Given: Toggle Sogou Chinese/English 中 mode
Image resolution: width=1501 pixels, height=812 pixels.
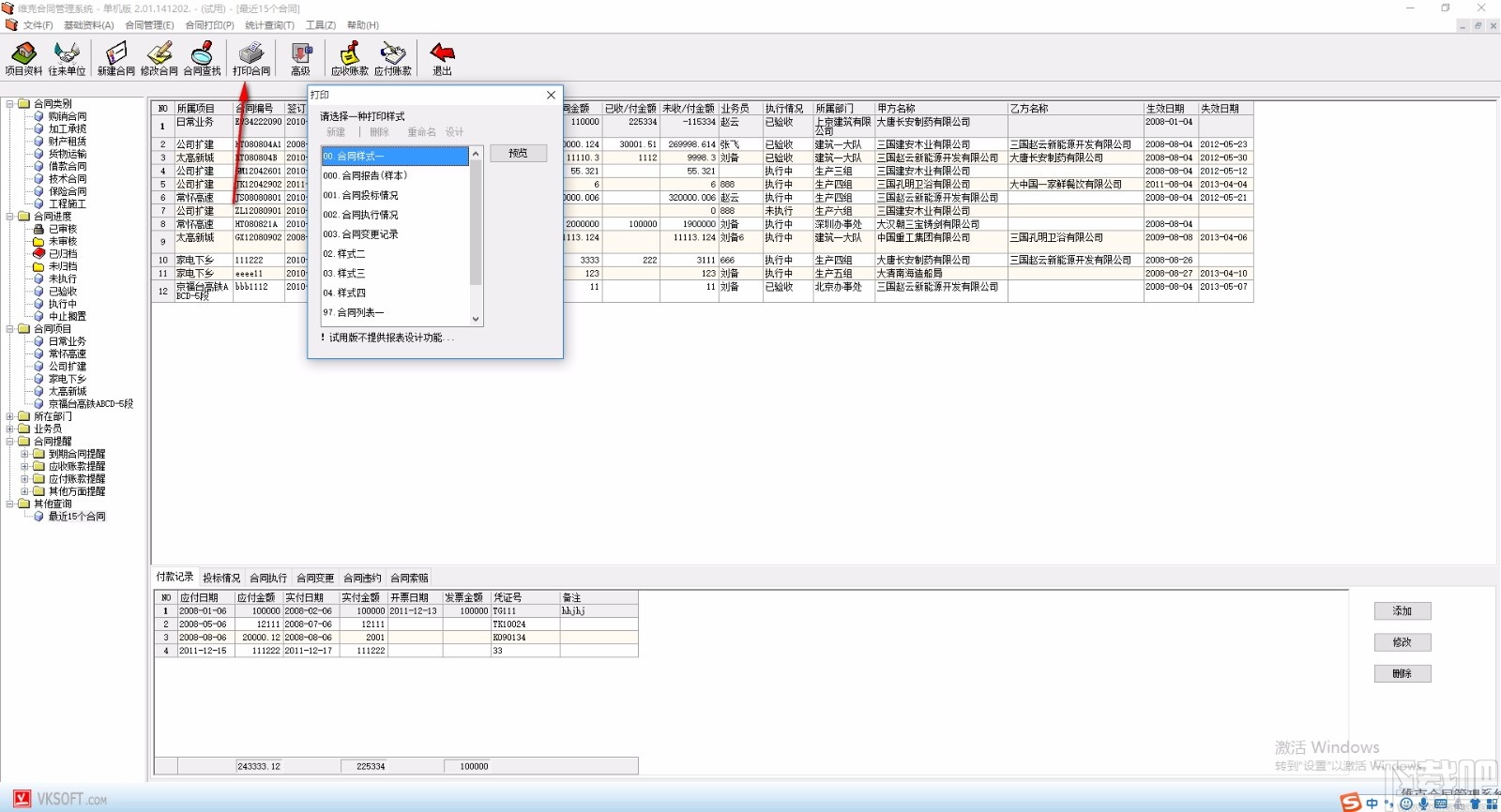Looking at the screenshot, I should (x=1372, y=804).
